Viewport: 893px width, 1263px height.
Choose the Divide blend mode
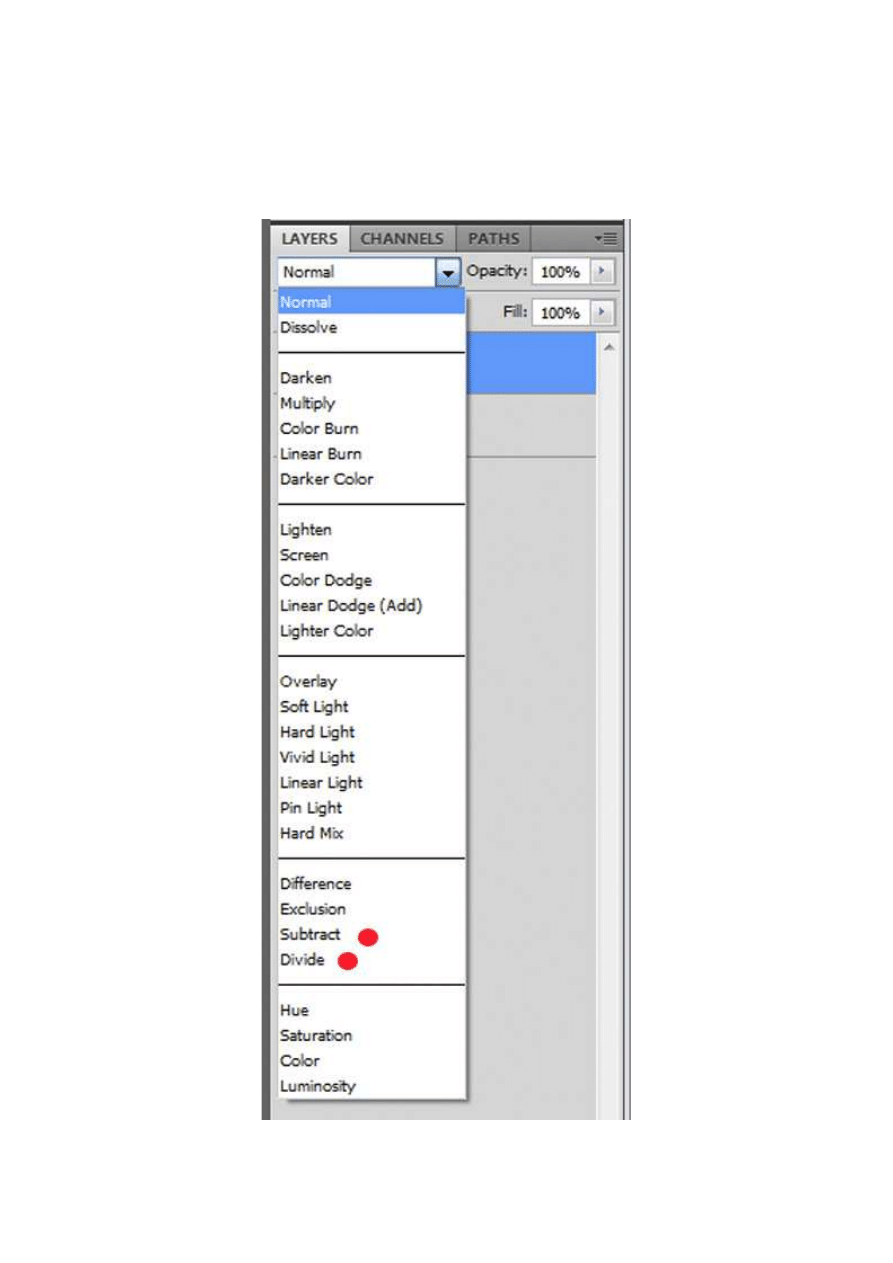[x=303, y=959]
